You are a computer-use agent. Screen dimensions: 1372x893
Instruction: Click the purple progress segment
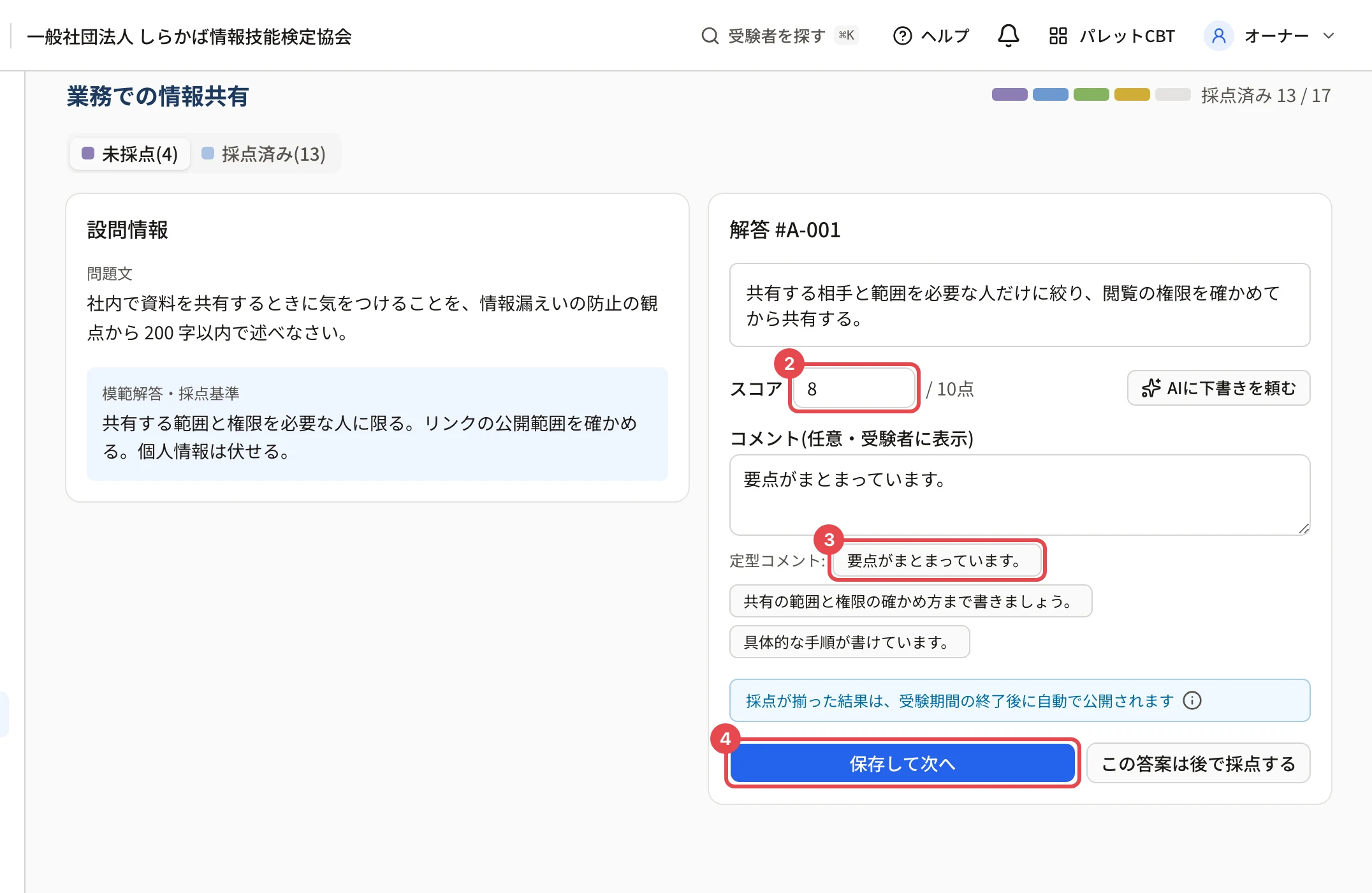pos(1009,94)
